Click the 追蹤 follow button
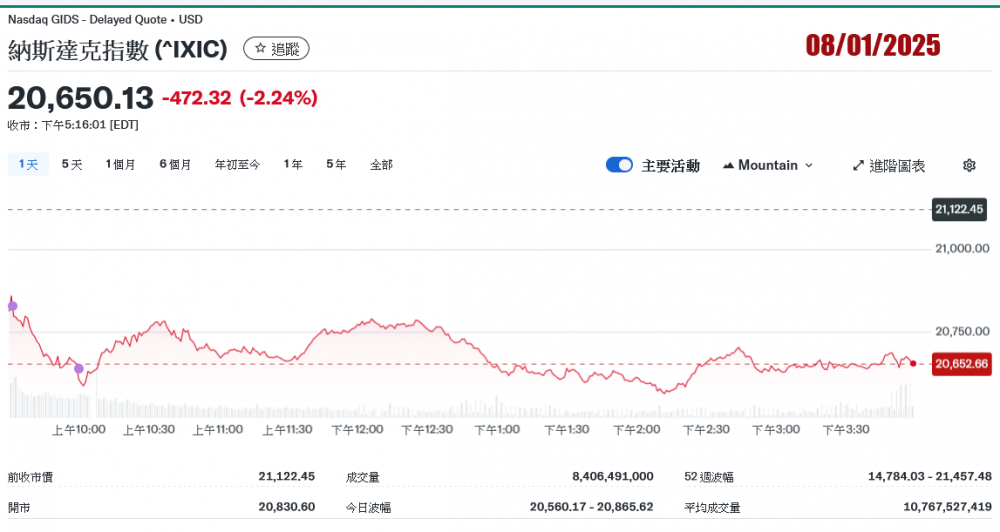This screenshot has width=1000, height=532. coord(277,48)
